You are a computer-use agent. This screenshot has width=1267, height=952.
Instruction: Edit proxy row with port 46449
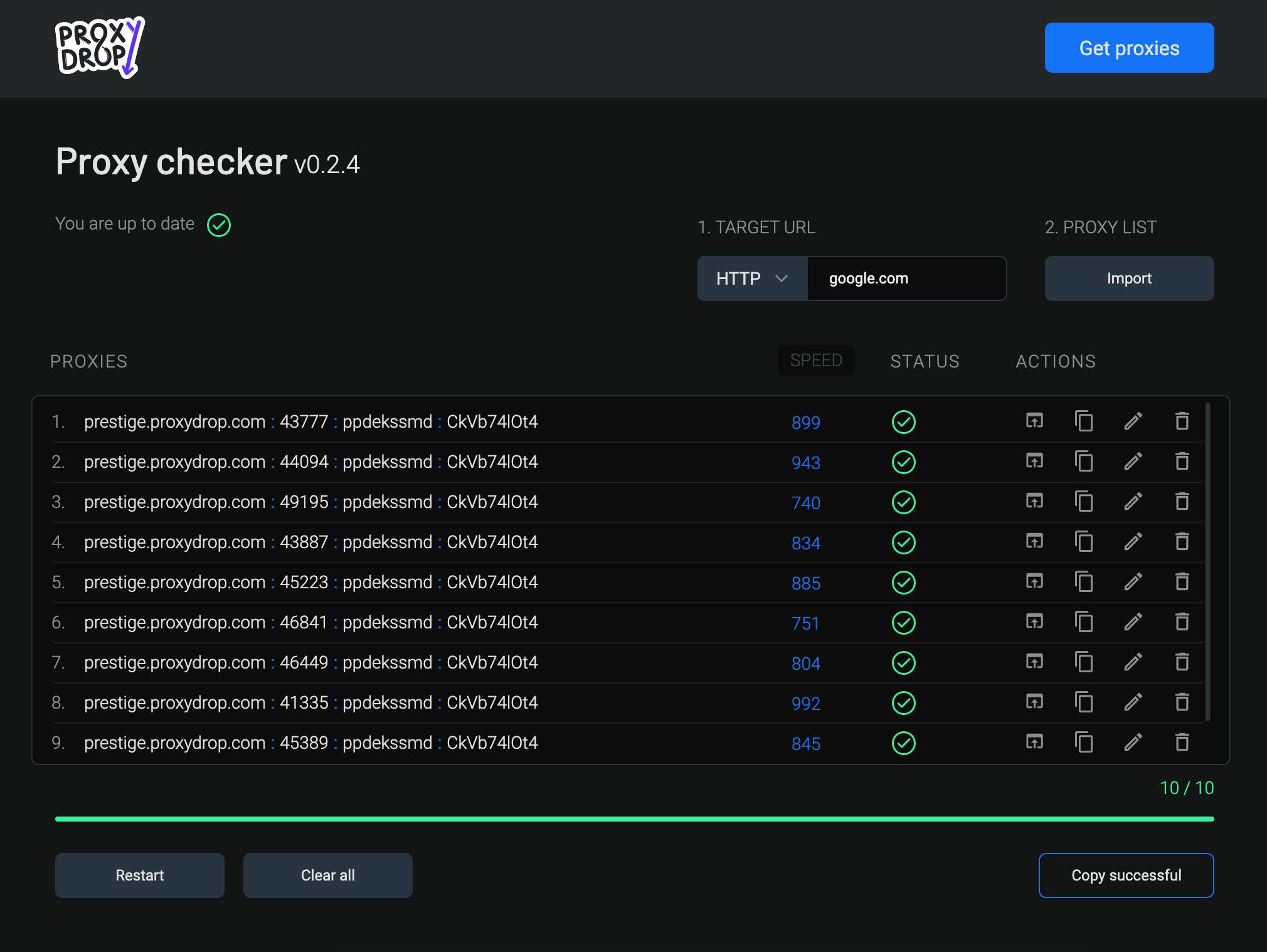tap(1133, 662)
